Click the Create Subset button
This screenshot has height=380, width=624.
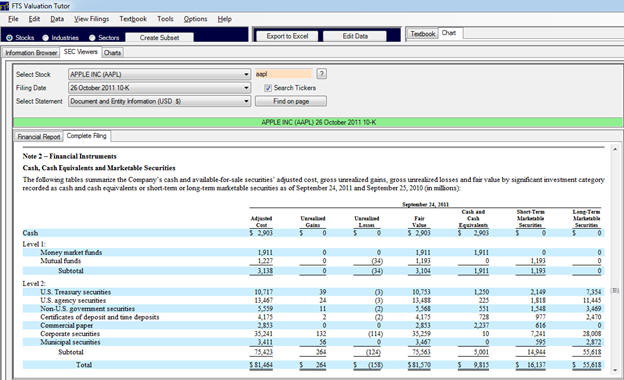159,37
